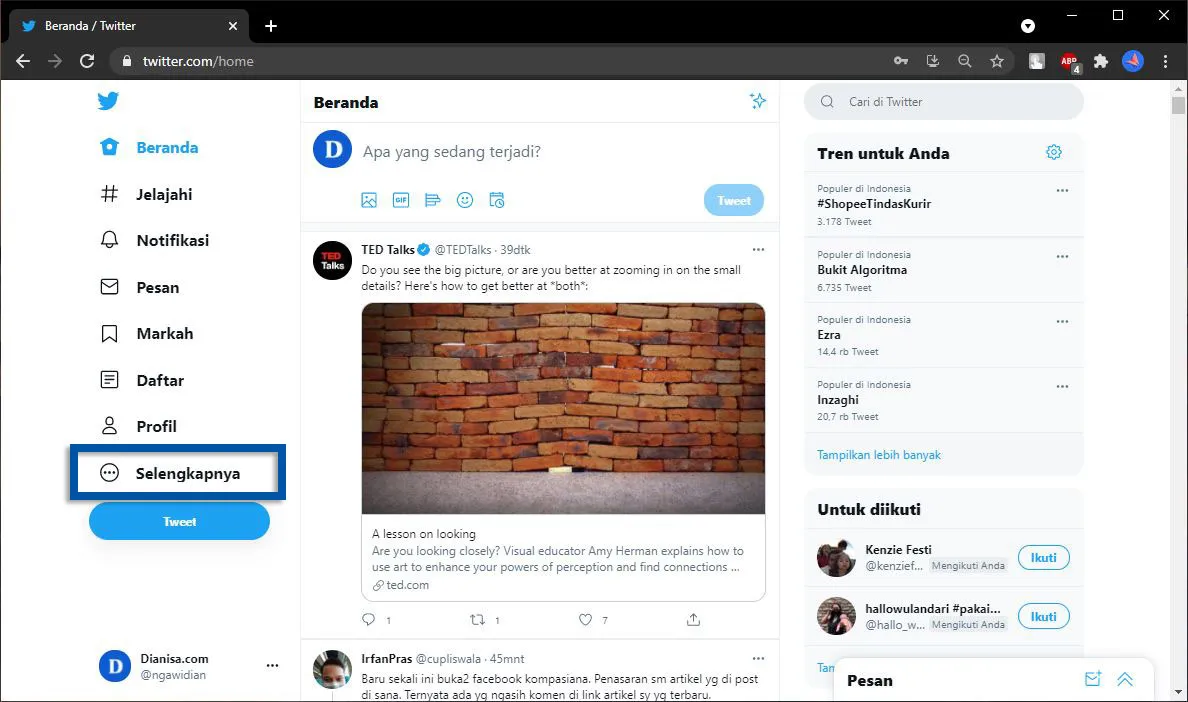Open Jelajahi from the sidebar
The width and height of the screenshot is (1188, 702).
[164, 194]
